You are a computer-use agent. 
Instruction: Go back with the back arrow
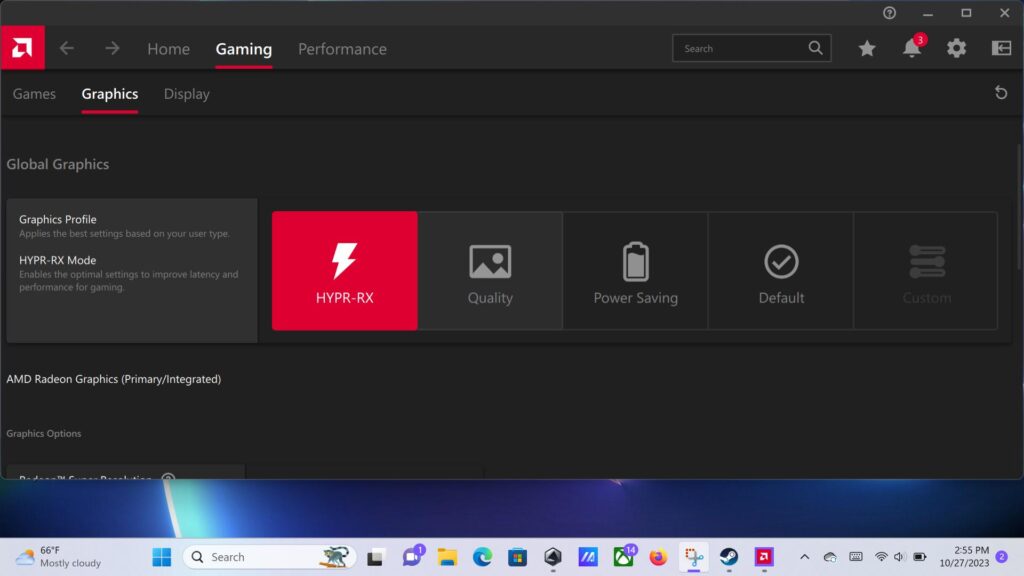coord(67,48)
